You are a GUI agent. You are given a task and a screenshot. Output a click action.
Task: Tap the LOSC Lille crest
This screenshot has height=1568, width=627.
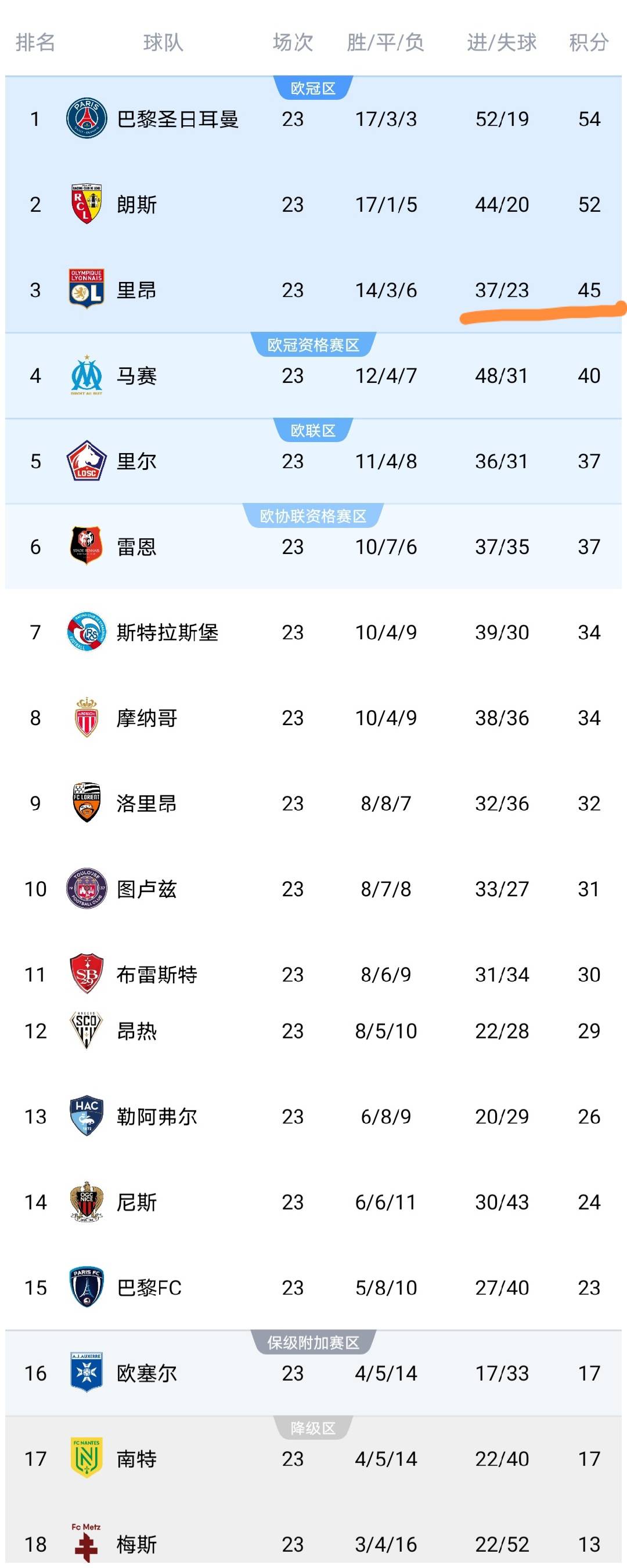point(87,461)
